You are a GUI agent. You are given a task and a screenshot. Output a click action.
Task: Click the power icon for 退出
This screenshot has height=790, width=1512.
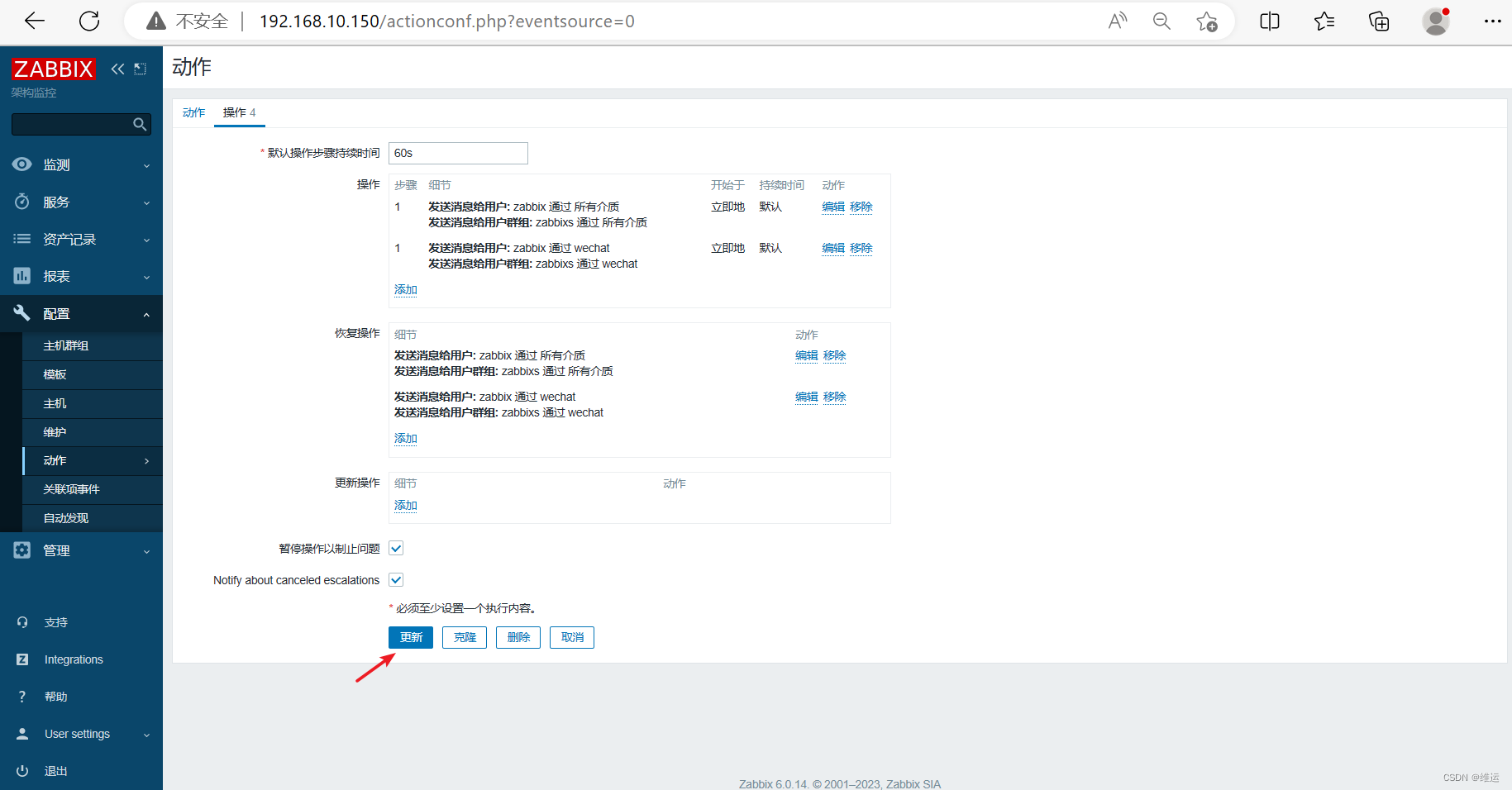[22, 771]
